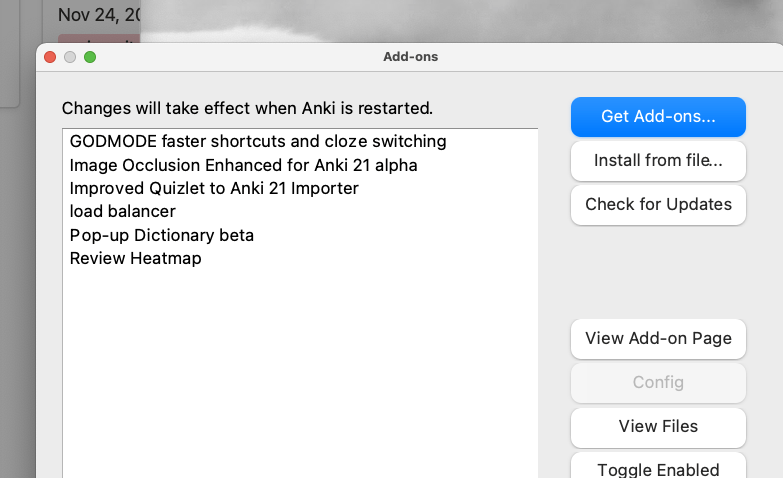Check for Updates to add-ons
Image resolution: width=783 pixels, height=478 pixels.
tap(658, 204)
